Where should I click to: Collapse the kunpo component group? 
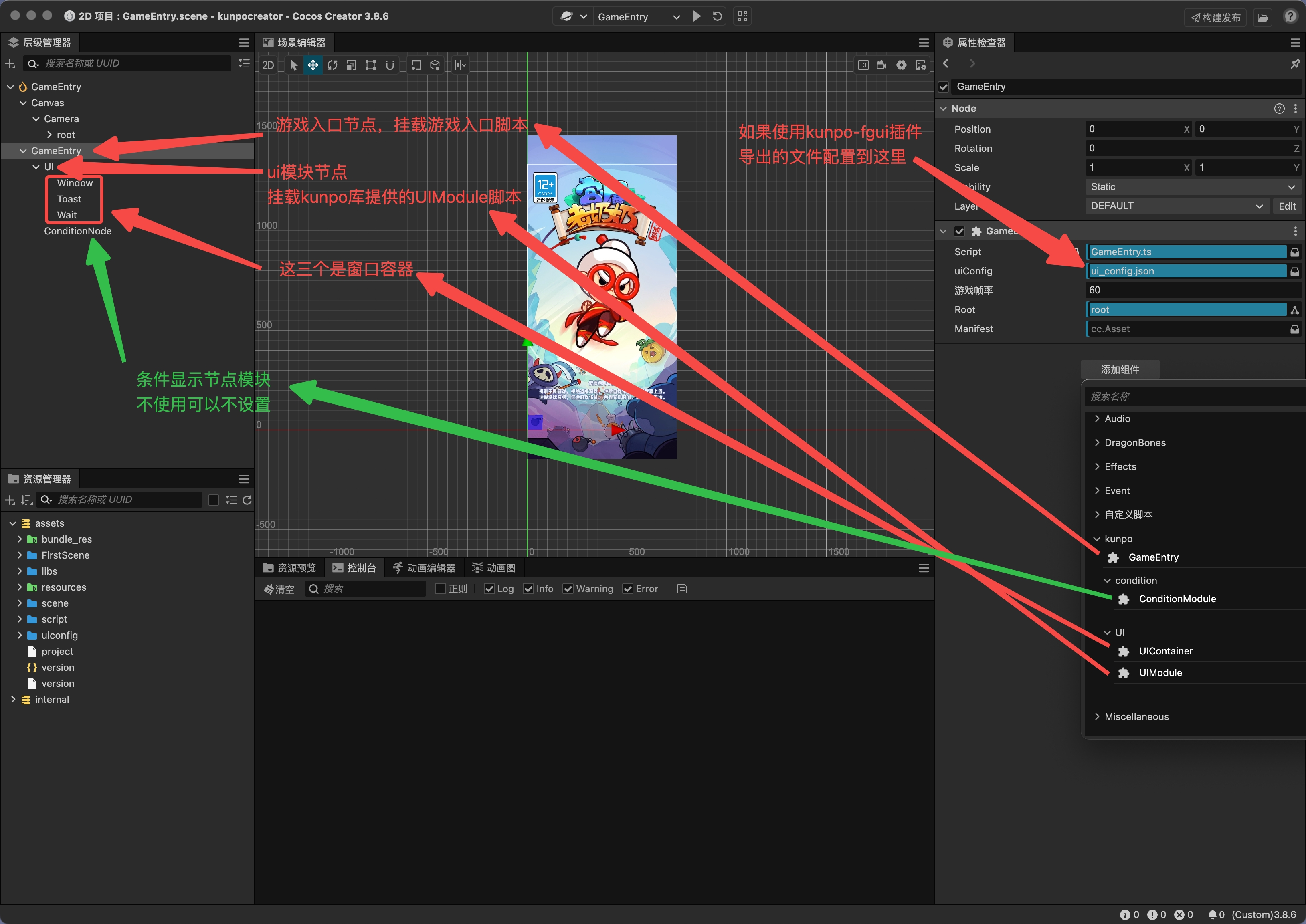click(1097, 539)
